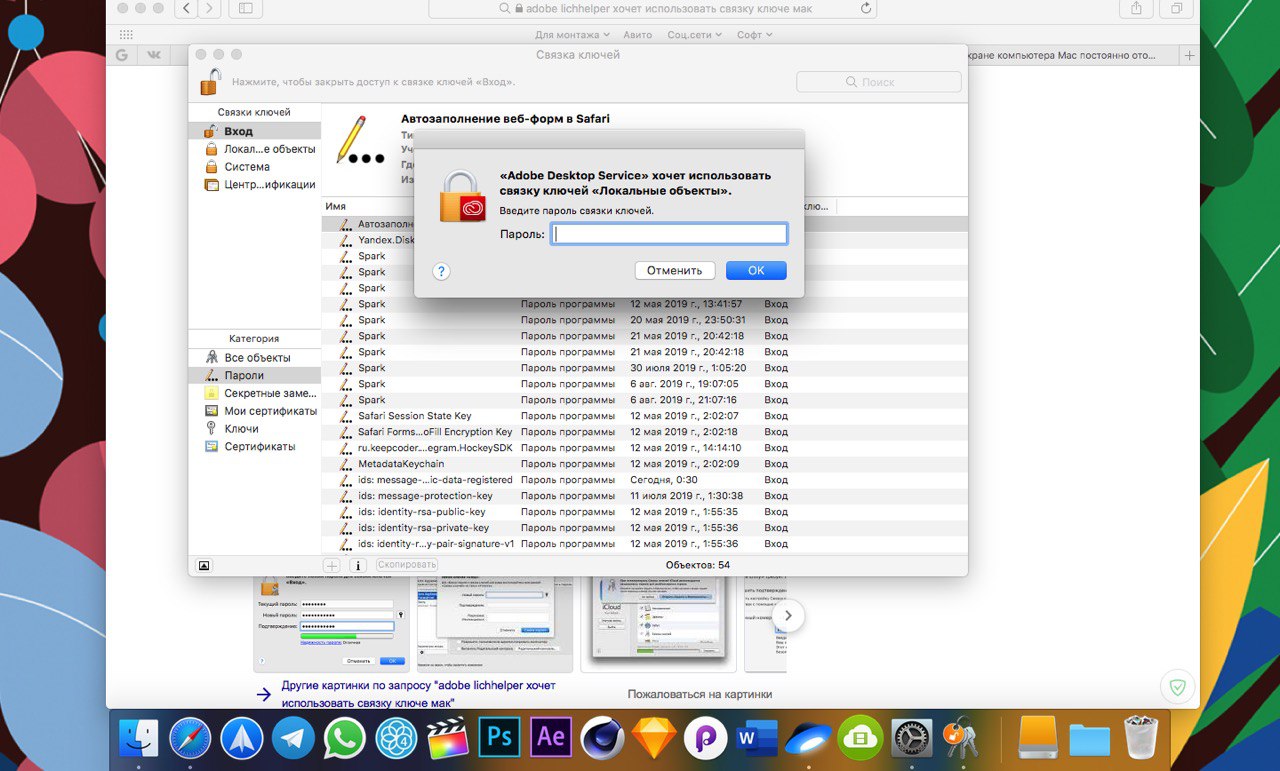1280x771 pixels.
Task: Open «Мои сертификаты» category
Action: [254, 411]
